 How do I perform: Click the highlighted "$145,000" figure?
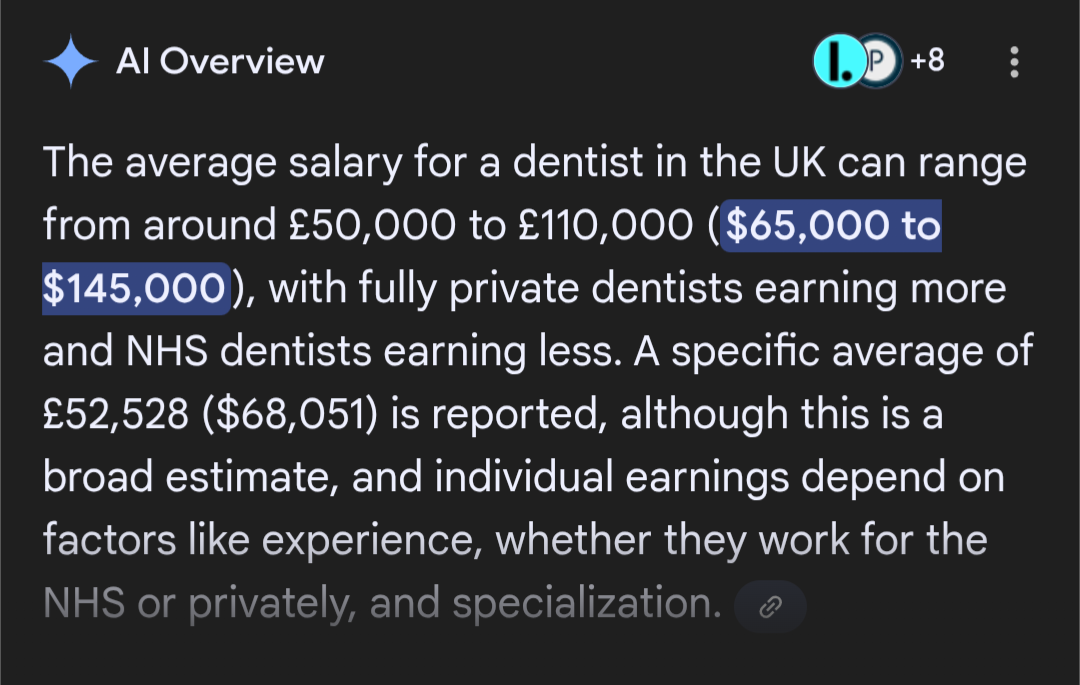tap(134, 289)
